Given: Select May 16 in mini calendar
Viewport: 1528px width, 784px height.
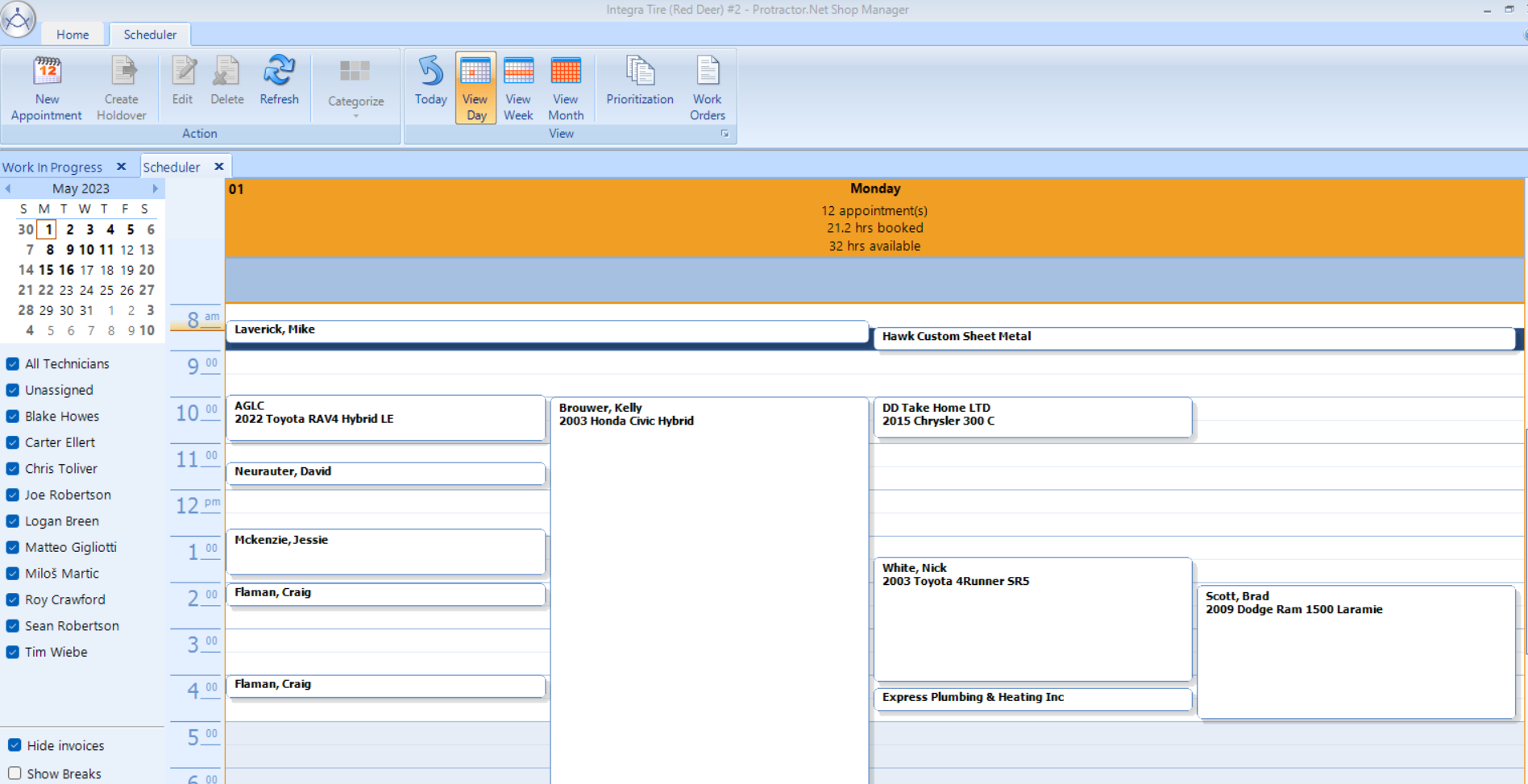Looking at the screenshot, I should 66,270.
